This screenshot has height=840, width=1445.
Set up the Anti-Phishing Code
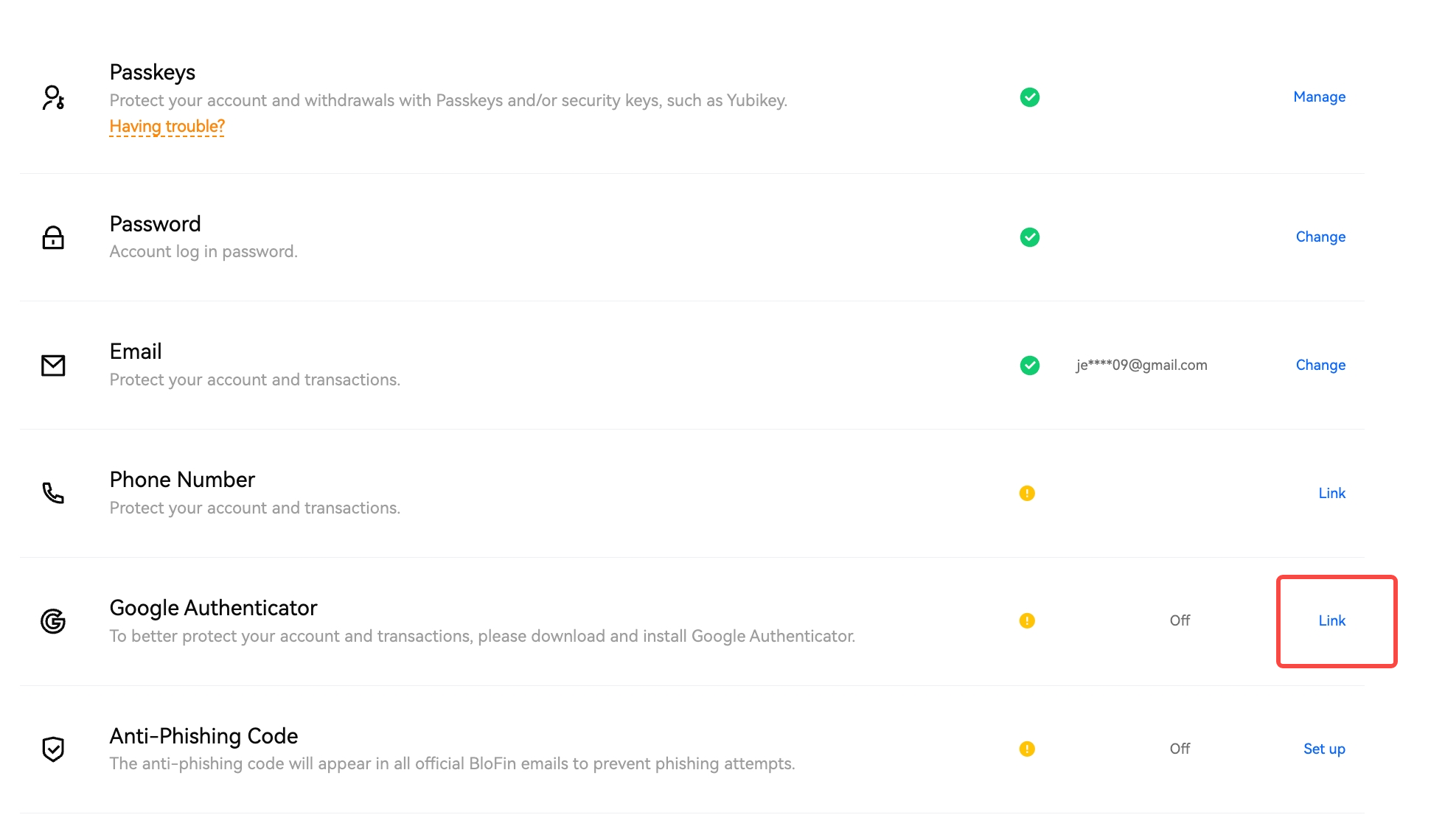point(1324,749)
